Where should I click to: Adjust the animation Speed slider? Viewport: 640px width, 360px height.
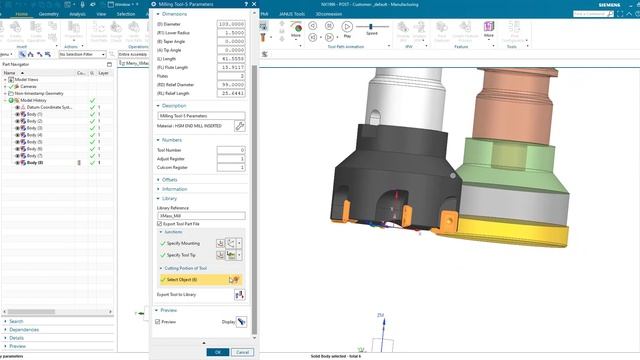pyautogui.click(x=371, y=27)
